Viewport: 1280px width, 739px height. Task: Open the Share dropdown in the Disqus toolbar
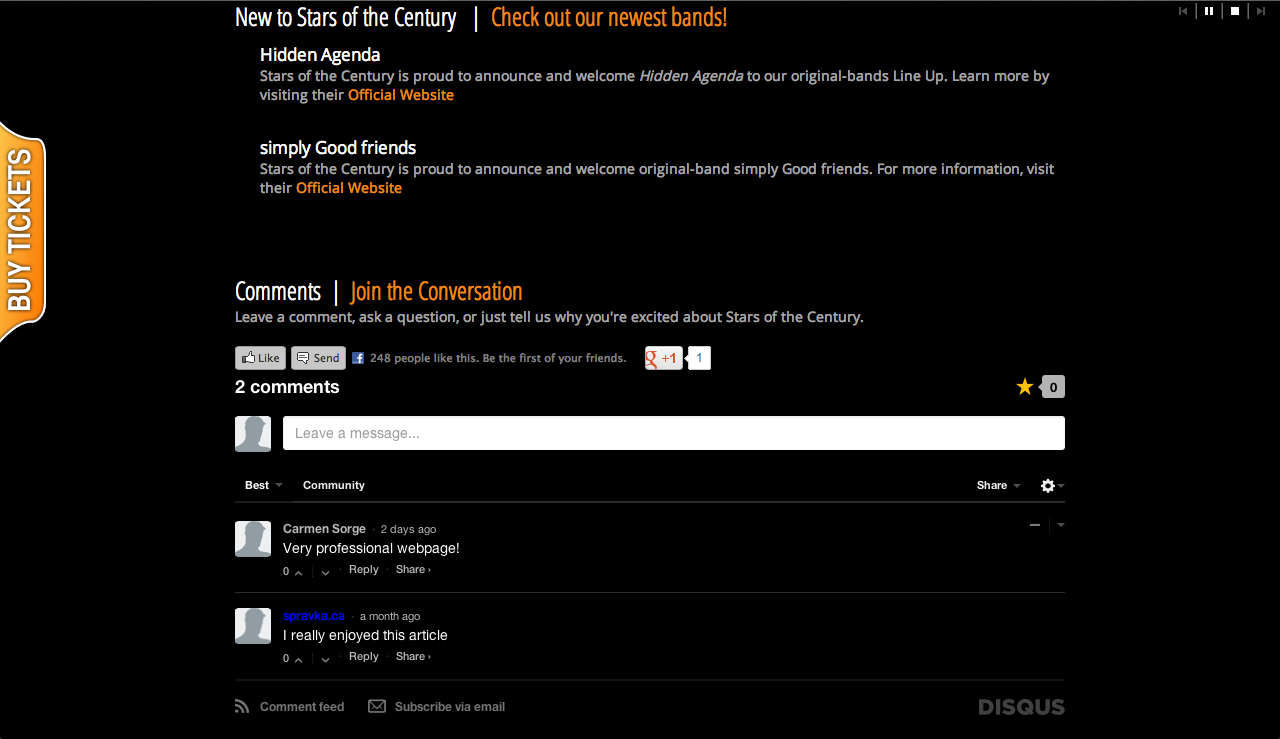[x=998, y=486]
